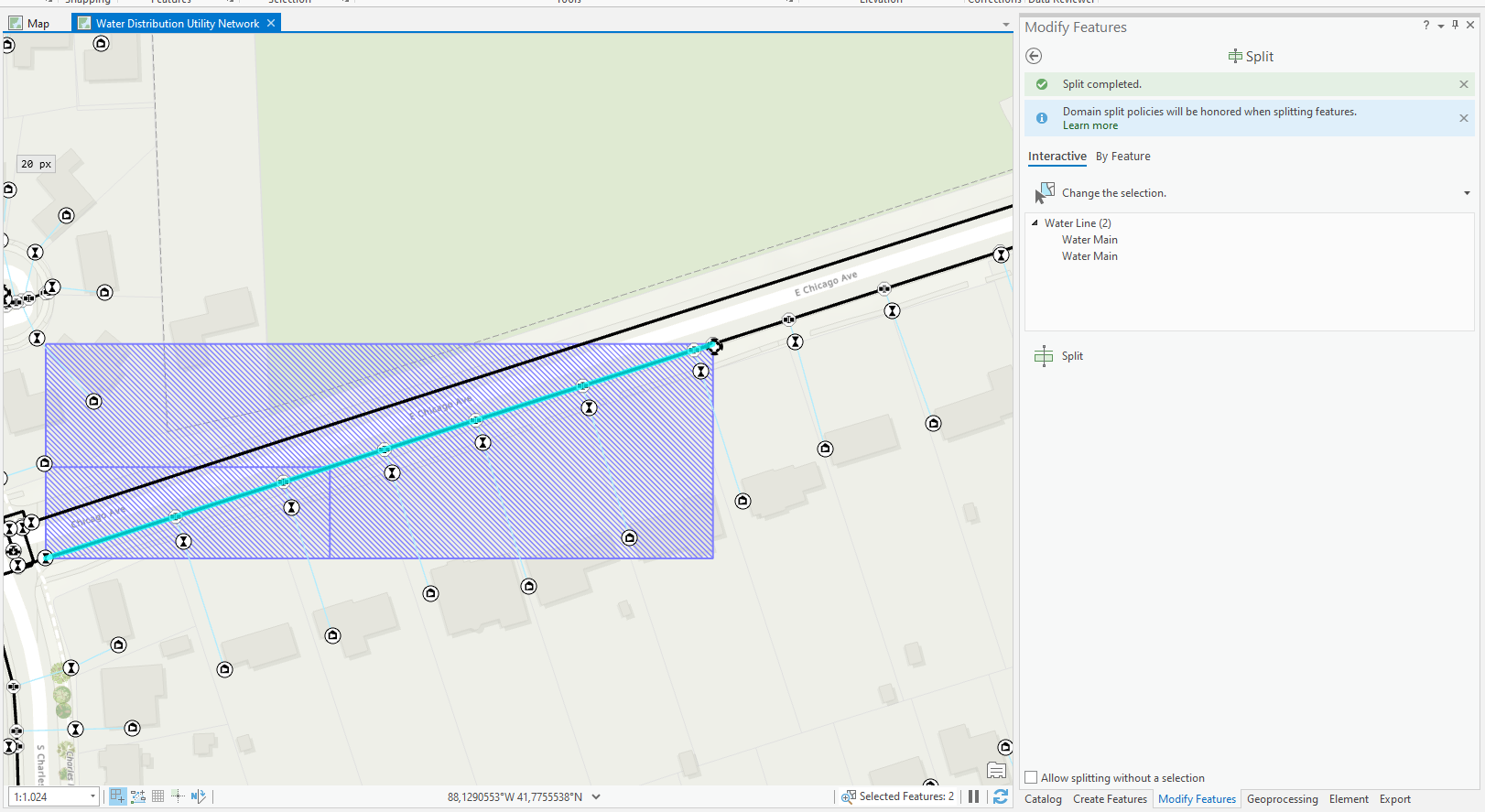Switch to the By Feature tab
1485x812 pixels.
tap(1122, 157)
